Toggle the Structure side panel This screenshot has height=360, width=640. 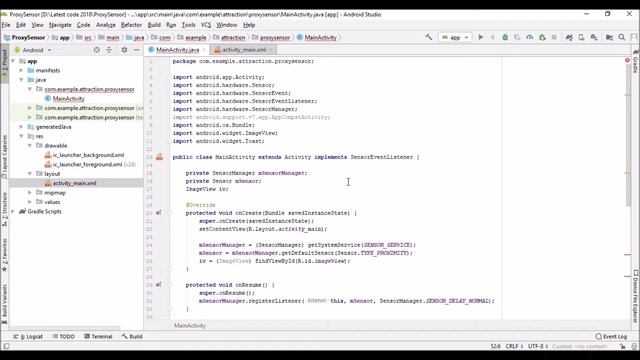pos(4,209)
